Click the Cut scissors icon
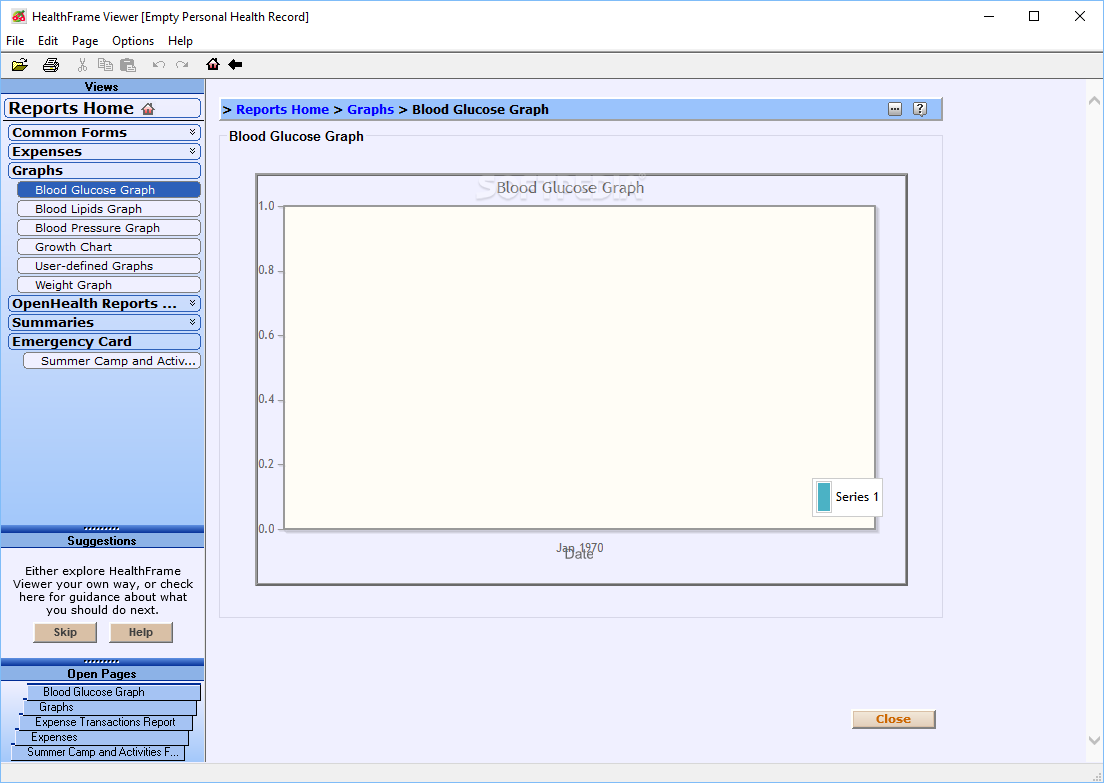 pos(82,65)
